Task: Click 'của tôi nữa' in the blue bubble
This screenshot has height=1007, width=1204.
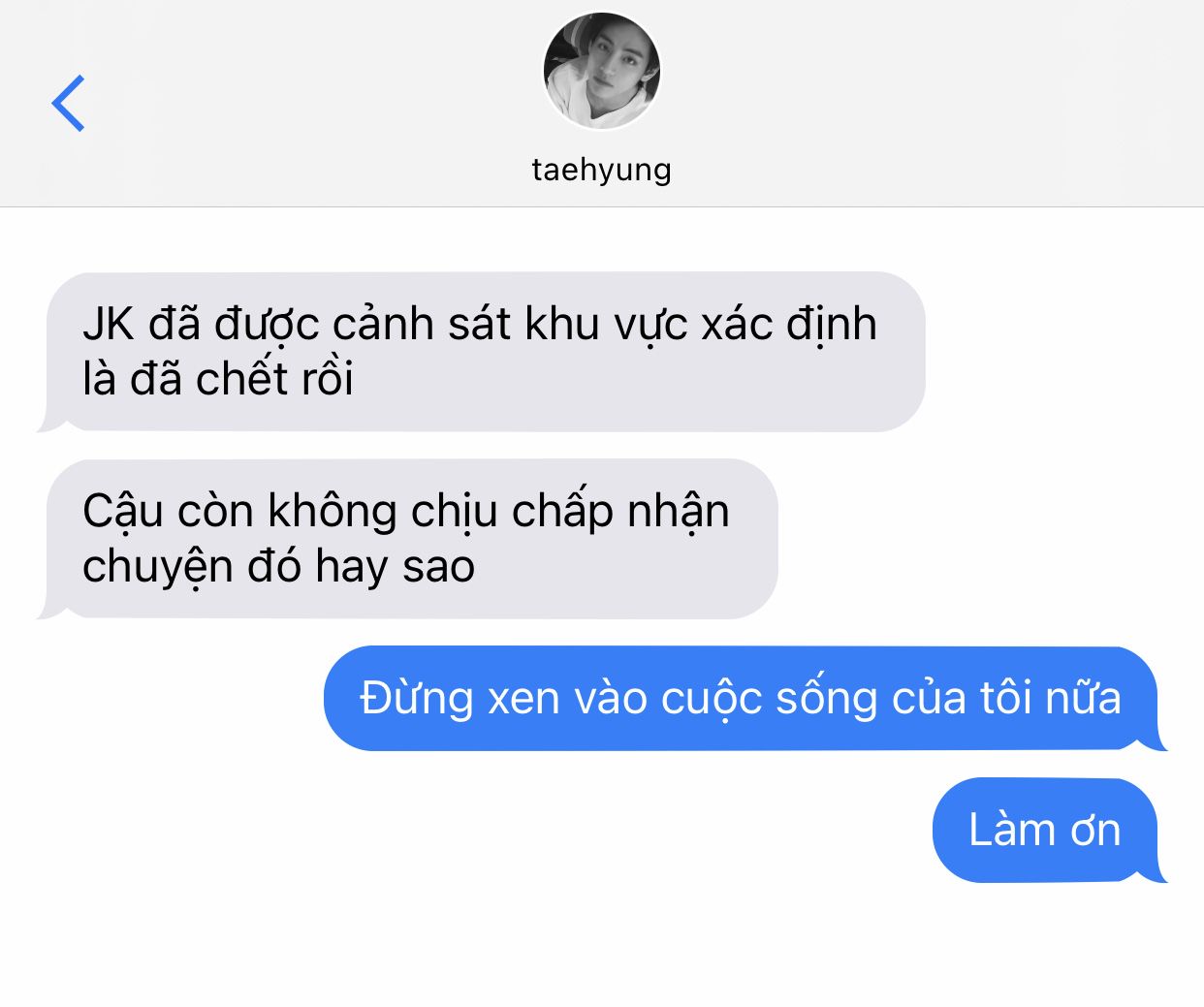Action: [1006, 698]
